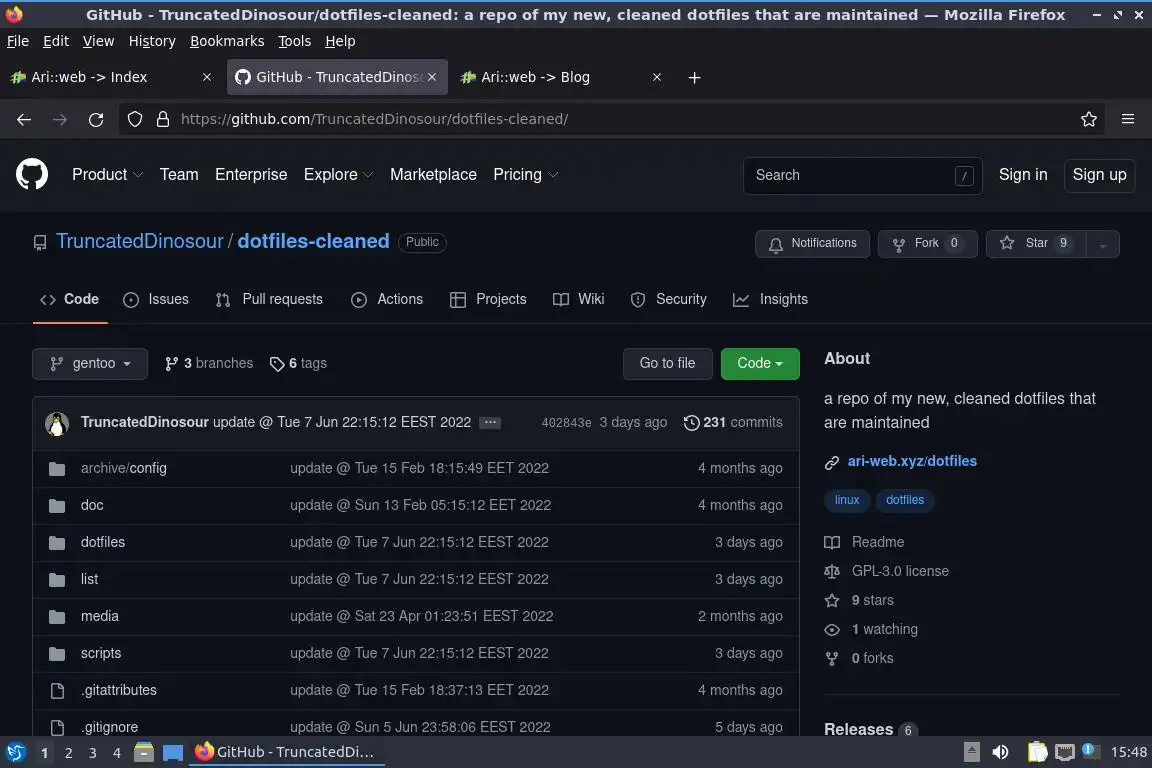Open a new tab with plus icon
The height and width of the screenshot is (768, 1152).
click(x=694, y=77)
